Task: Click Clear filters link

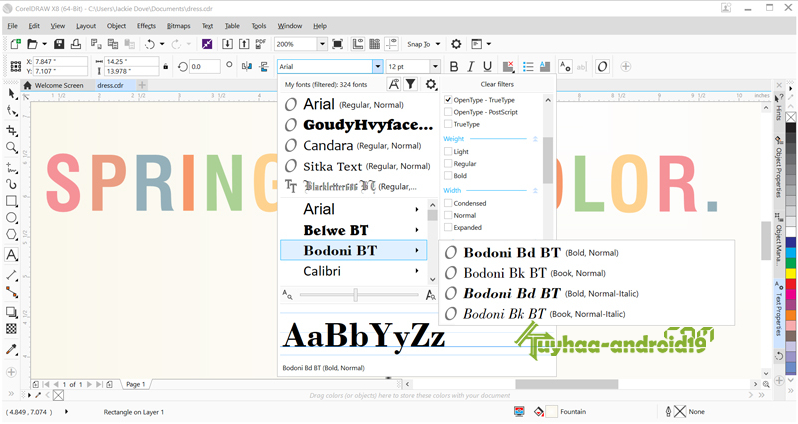Action: point(497,84)
